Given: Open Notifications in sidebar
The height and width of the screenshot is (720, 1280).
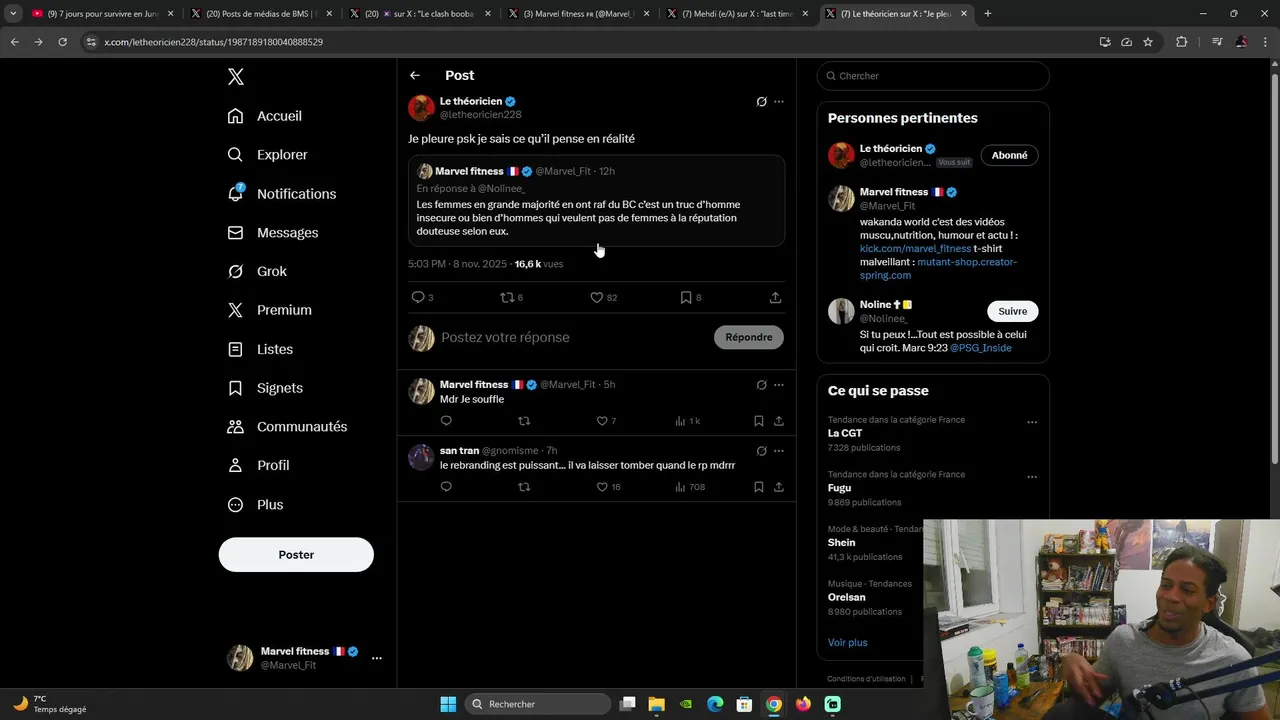Looking at the screenshot, I should click(282, 194).
